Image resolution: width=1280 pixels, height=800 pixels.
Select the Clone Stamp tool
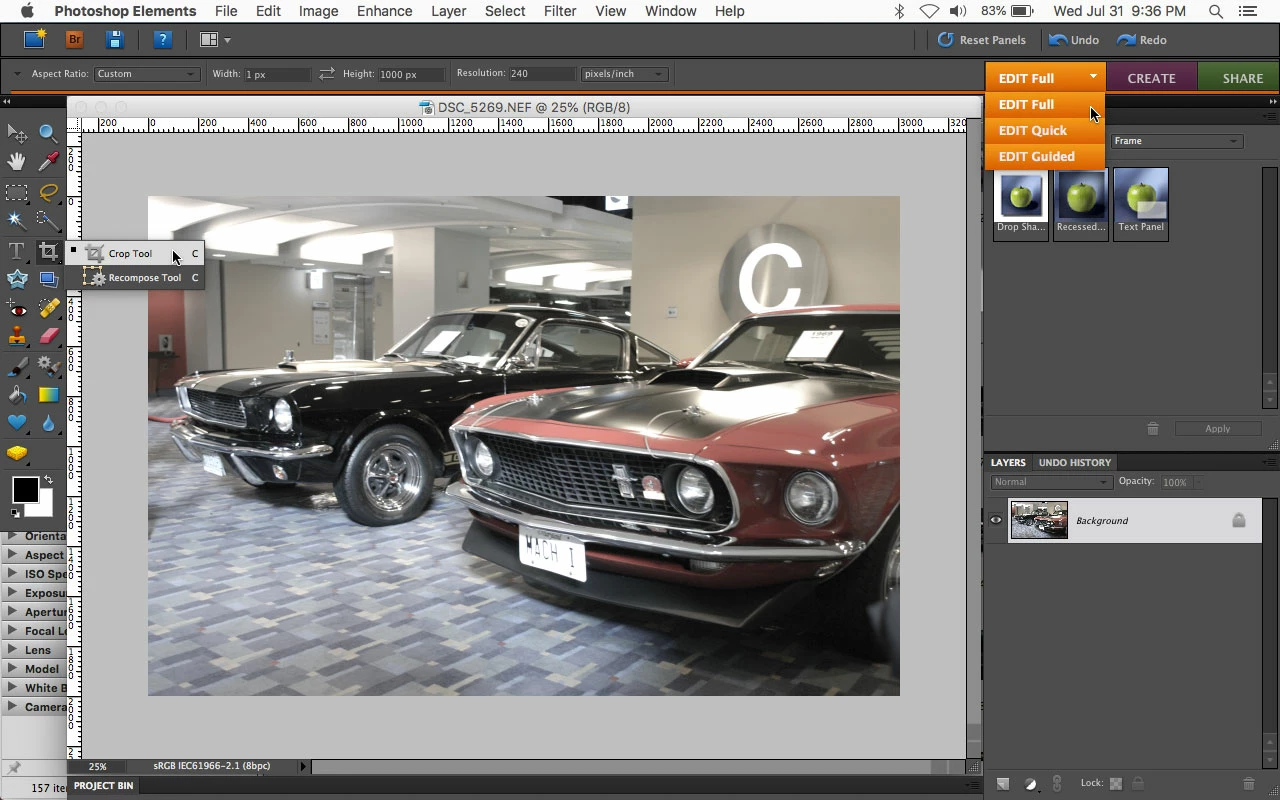coord(17,337)
